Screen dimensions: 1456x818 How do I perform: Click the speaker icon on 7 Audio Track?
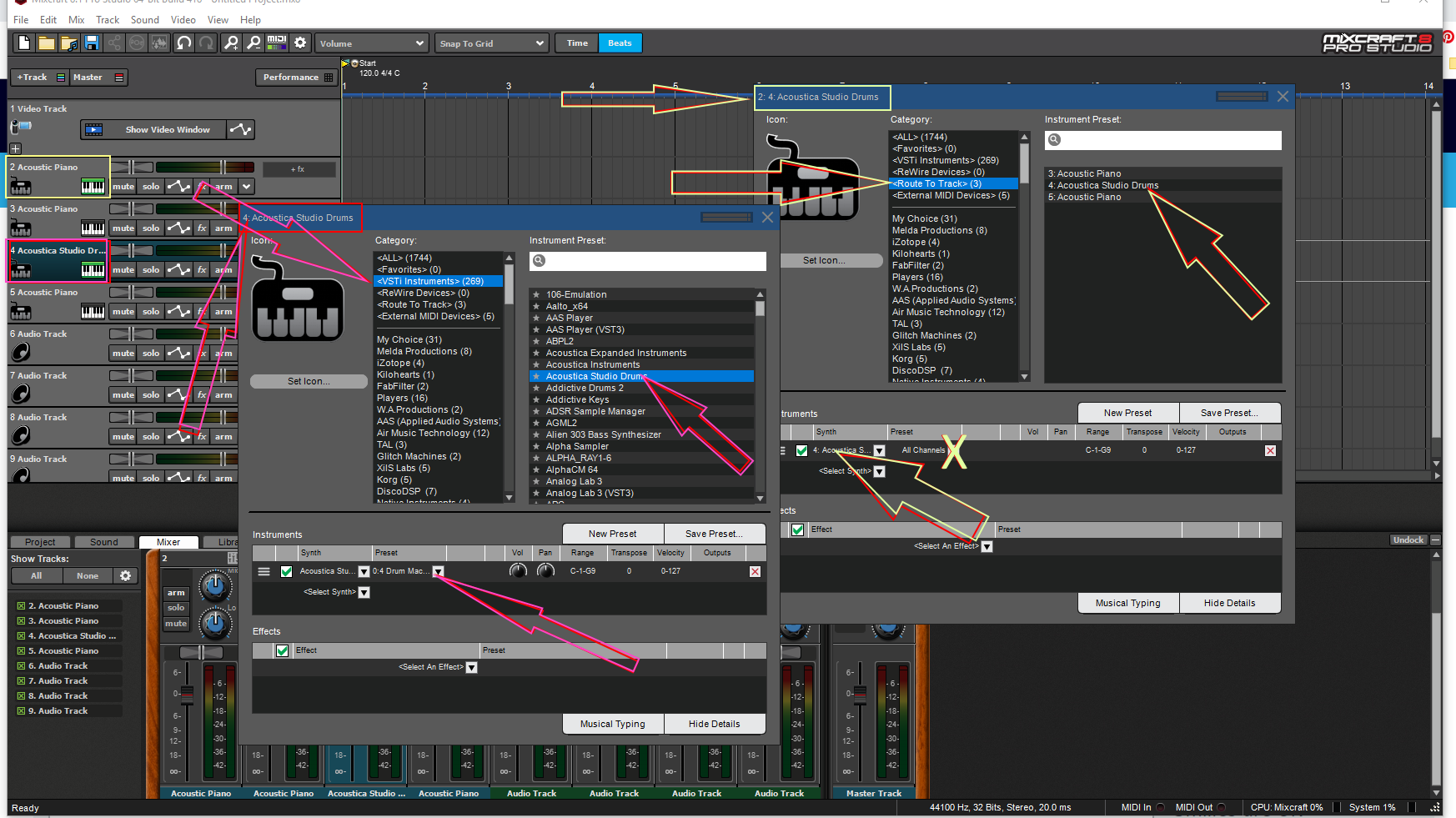click(22, 394)
